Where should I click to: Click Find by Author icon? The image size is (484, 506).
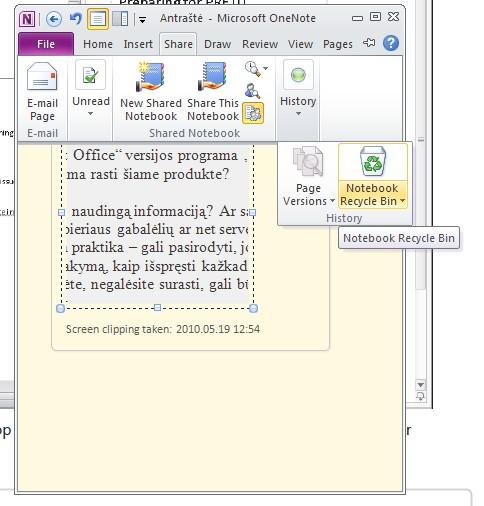tap(253, 91)
